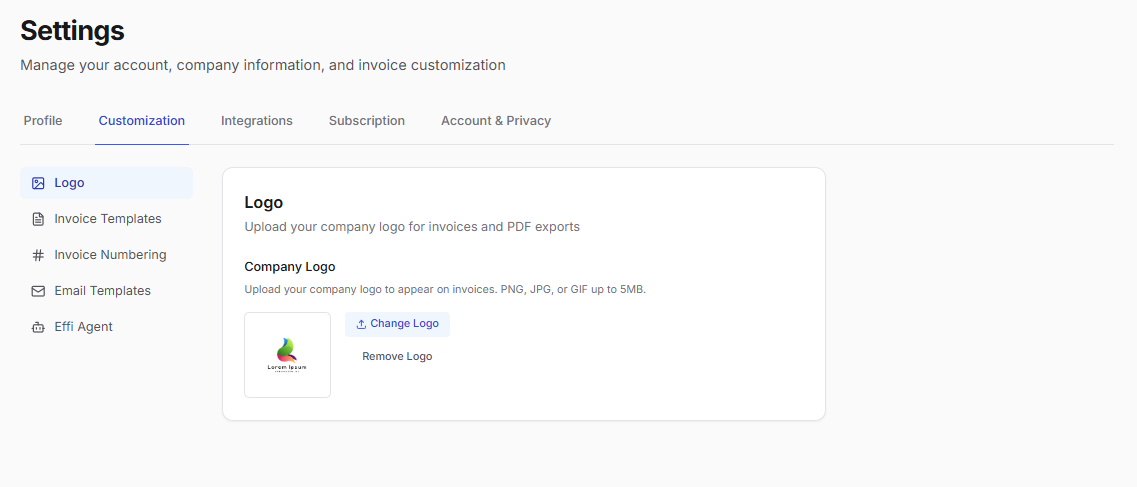The image size is (1137, 487).
Task: Open Effi Agent settings
Action: [x=107, y=327]
